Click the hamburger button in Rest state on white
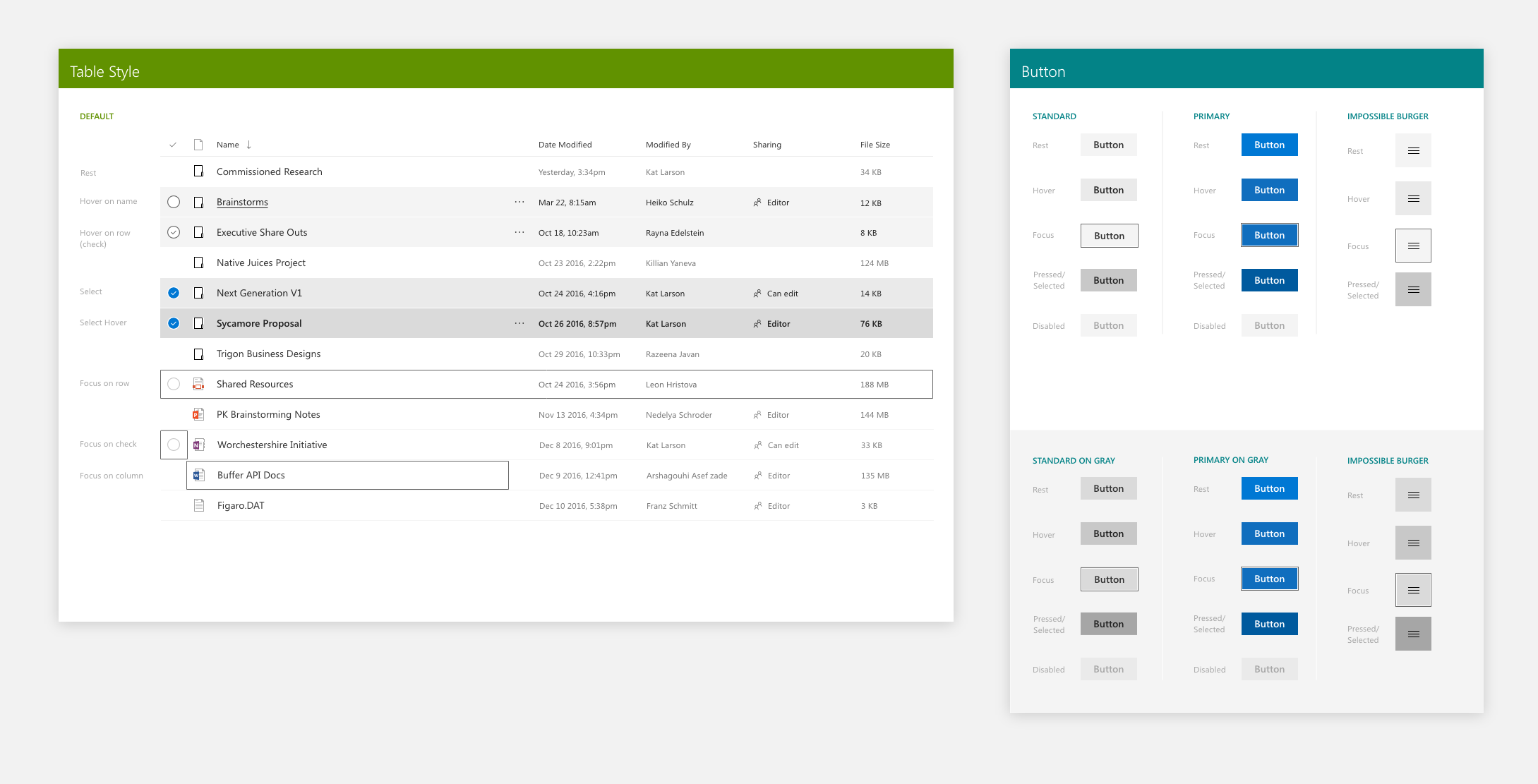Image resolution: width=1538 pixels, height=784 pixels. (1413, 150)
